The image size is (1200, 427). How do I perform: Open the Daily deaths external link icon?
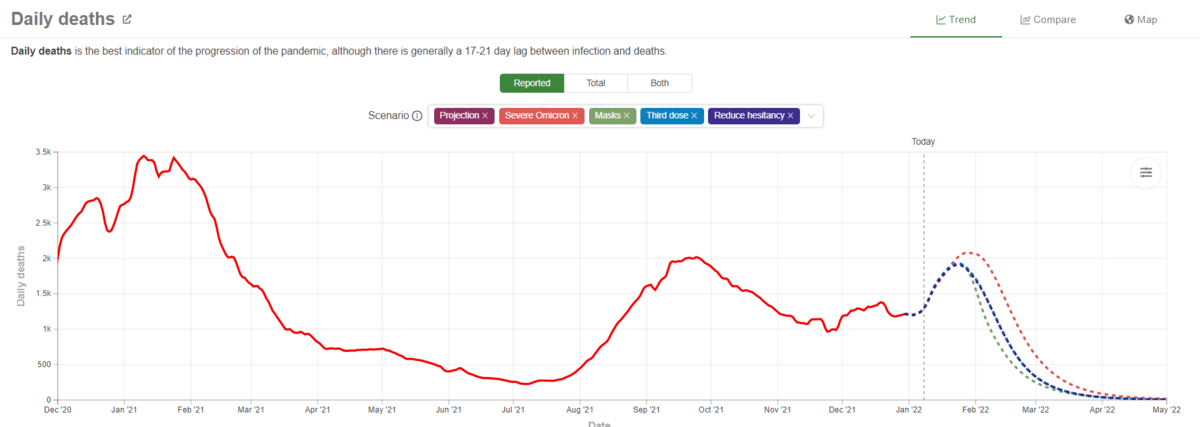click(126, 19)
